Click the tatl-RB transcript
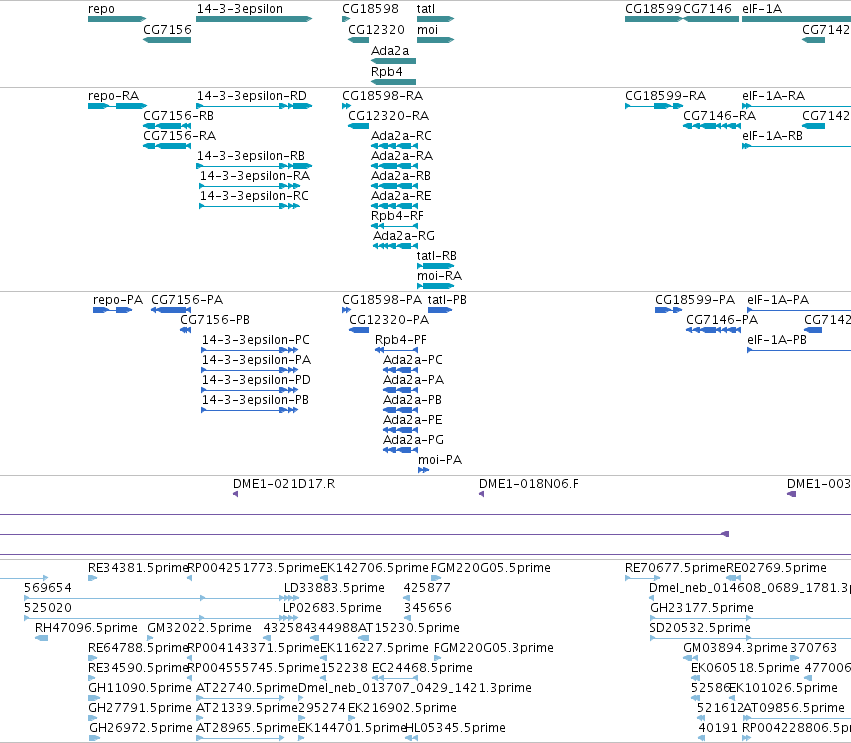This screenshot has height=743, width=851. click(435, 266)
